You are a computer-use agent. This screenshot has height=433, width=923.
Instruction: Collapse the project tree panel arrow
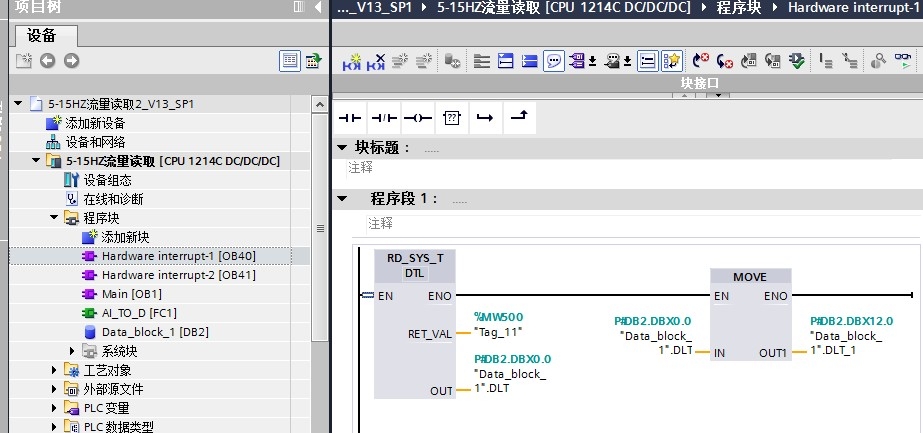(x=318, y=7)
